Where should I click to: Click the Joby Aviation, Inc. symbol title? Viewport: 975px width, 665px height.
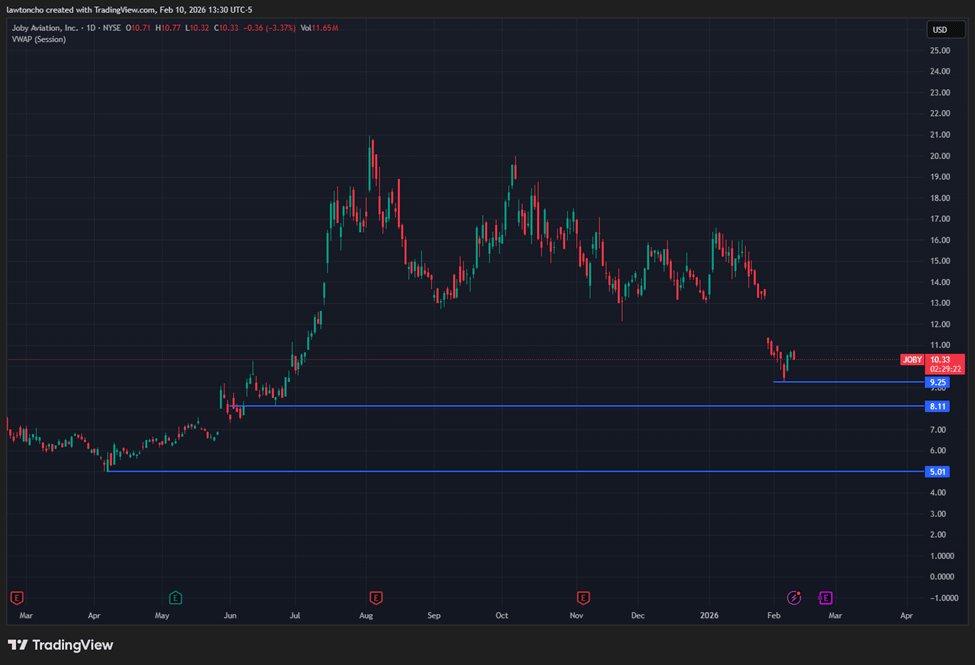click(48, 27)
